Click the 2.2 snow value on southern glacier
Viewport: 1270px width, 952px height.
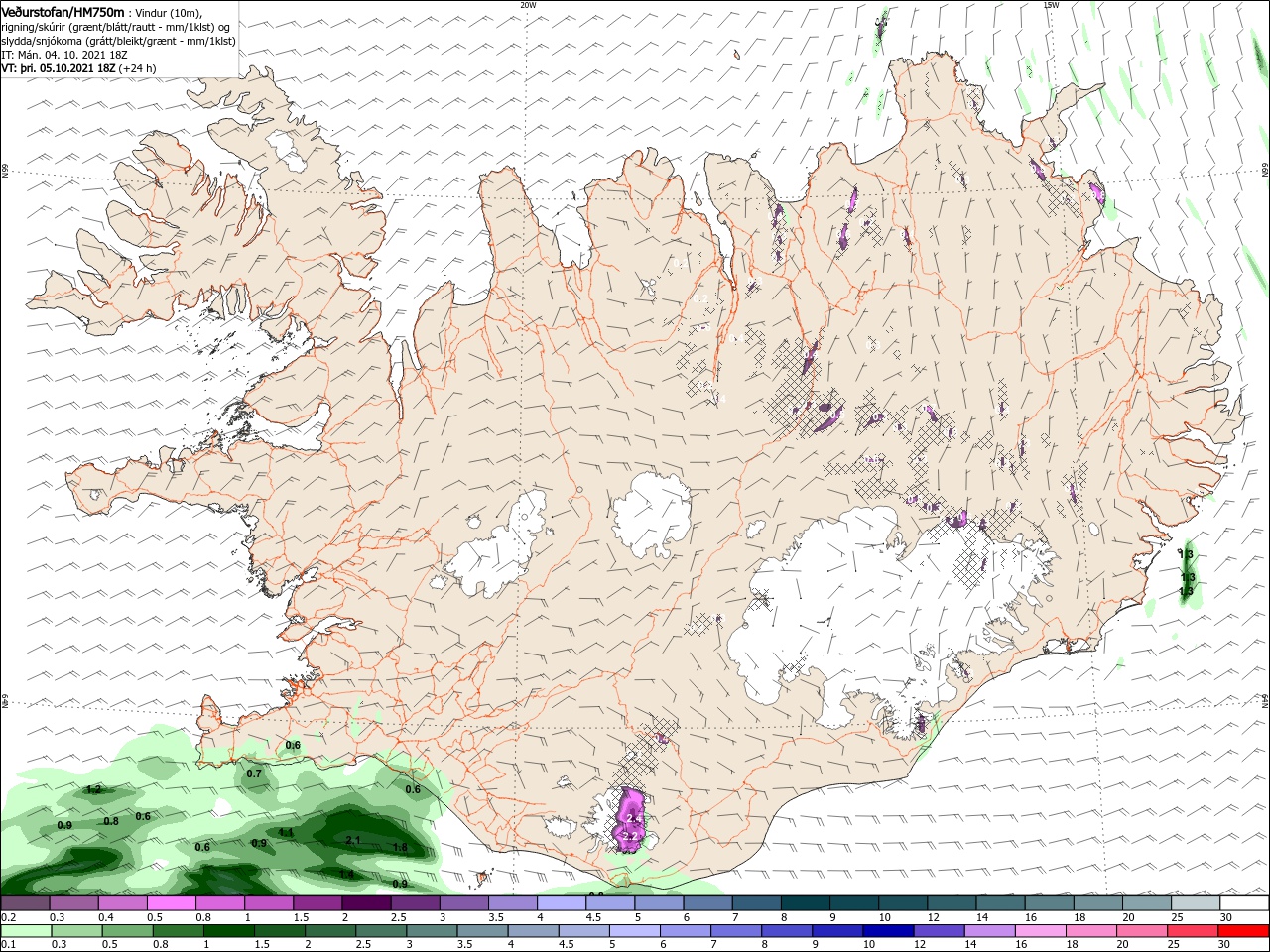pos(629,836)
